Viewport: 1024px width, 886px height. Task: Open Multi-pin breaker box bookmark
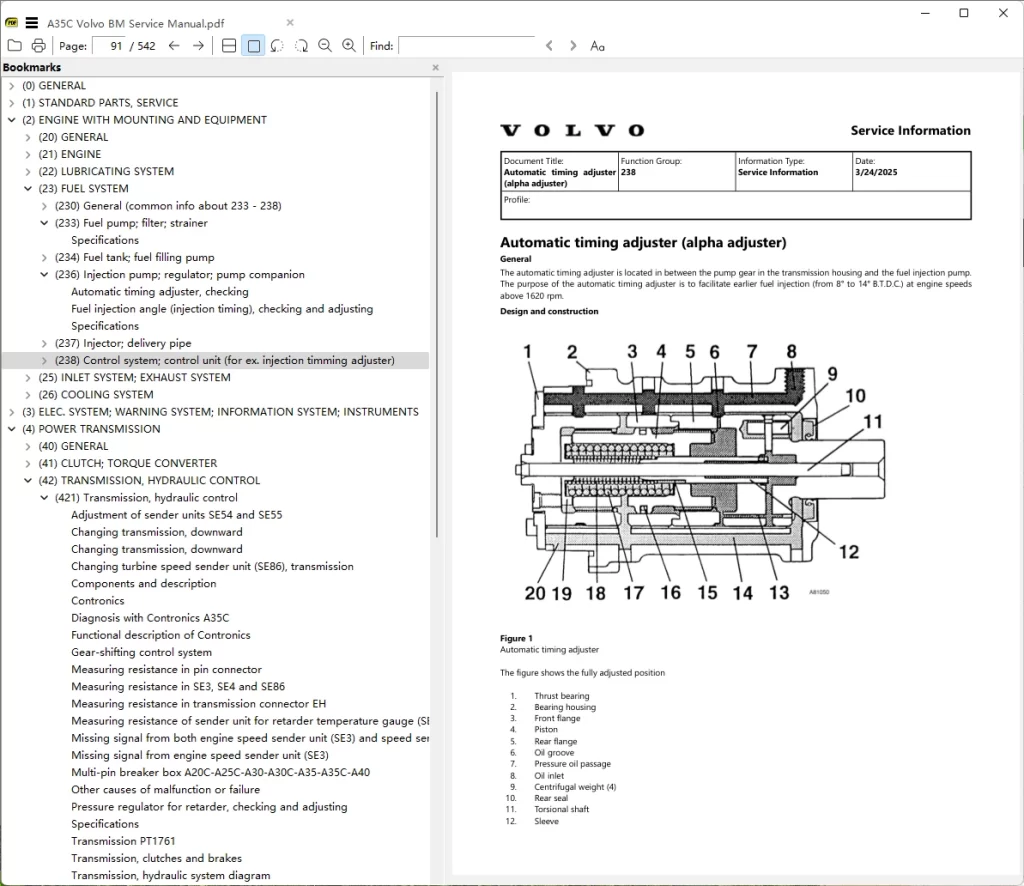[x=221, y=772]
